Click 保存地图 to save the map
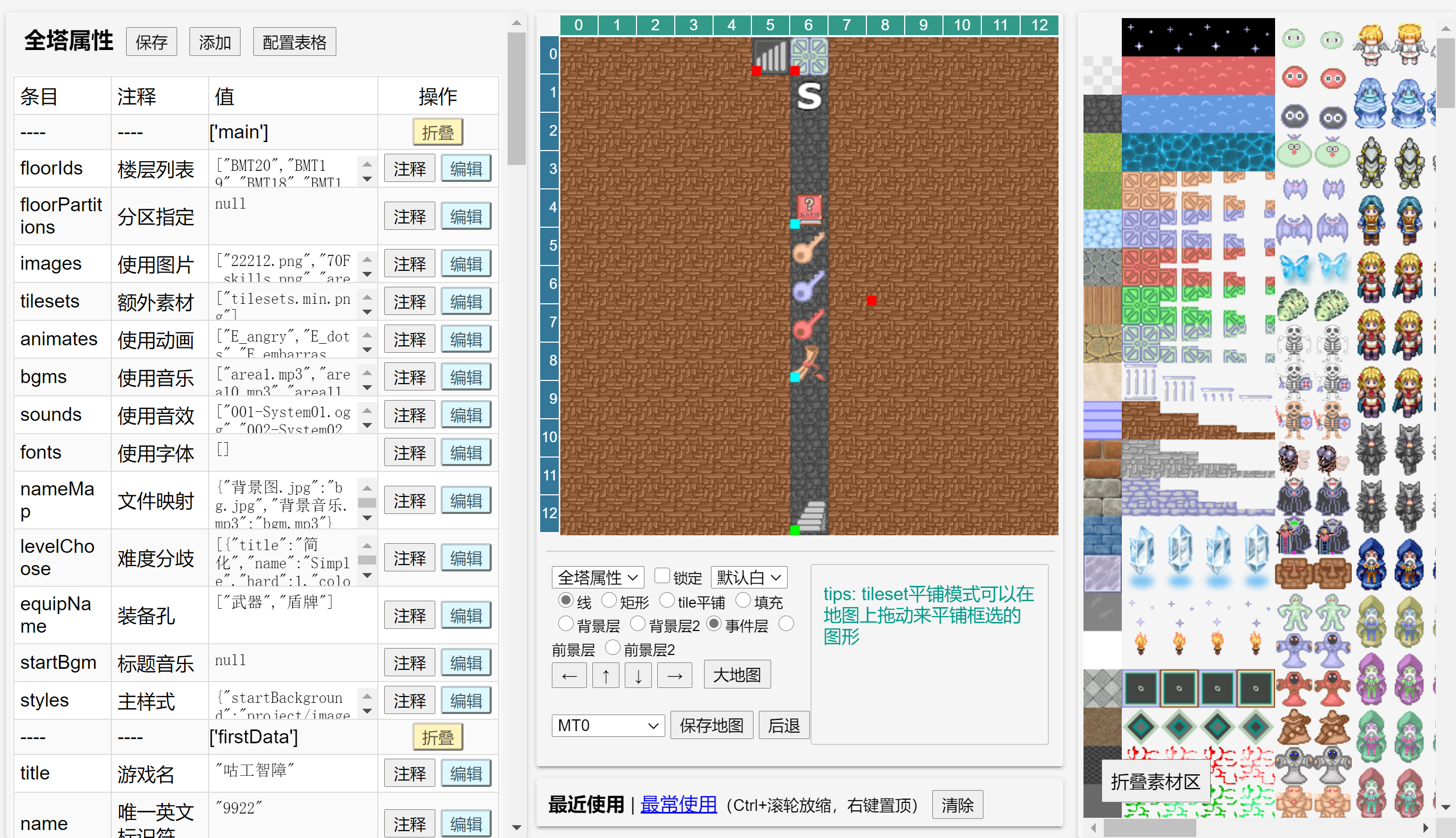 coord(712,725)
